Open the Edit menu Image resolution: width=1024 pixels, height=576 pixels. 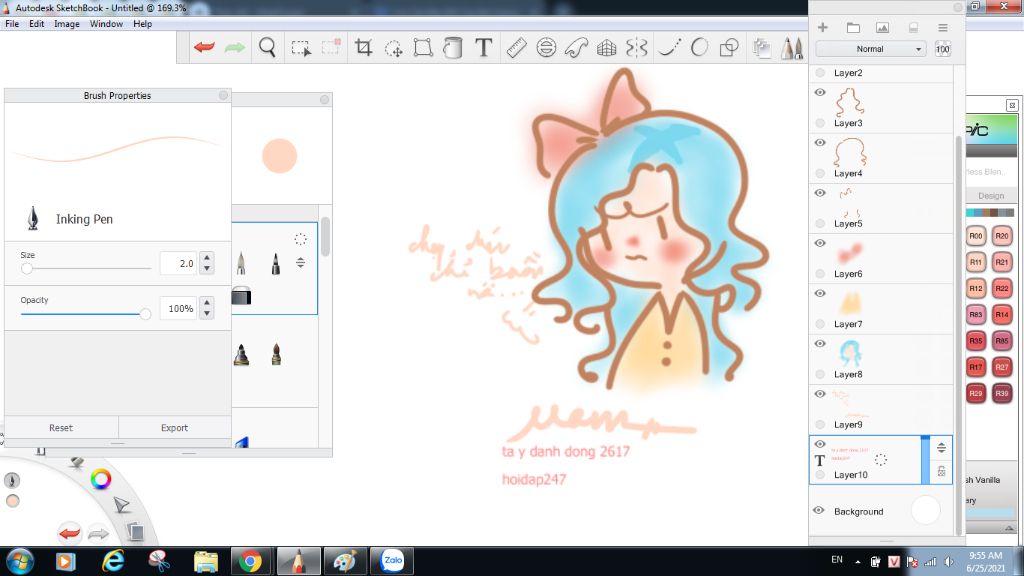[x=37, y=24]
